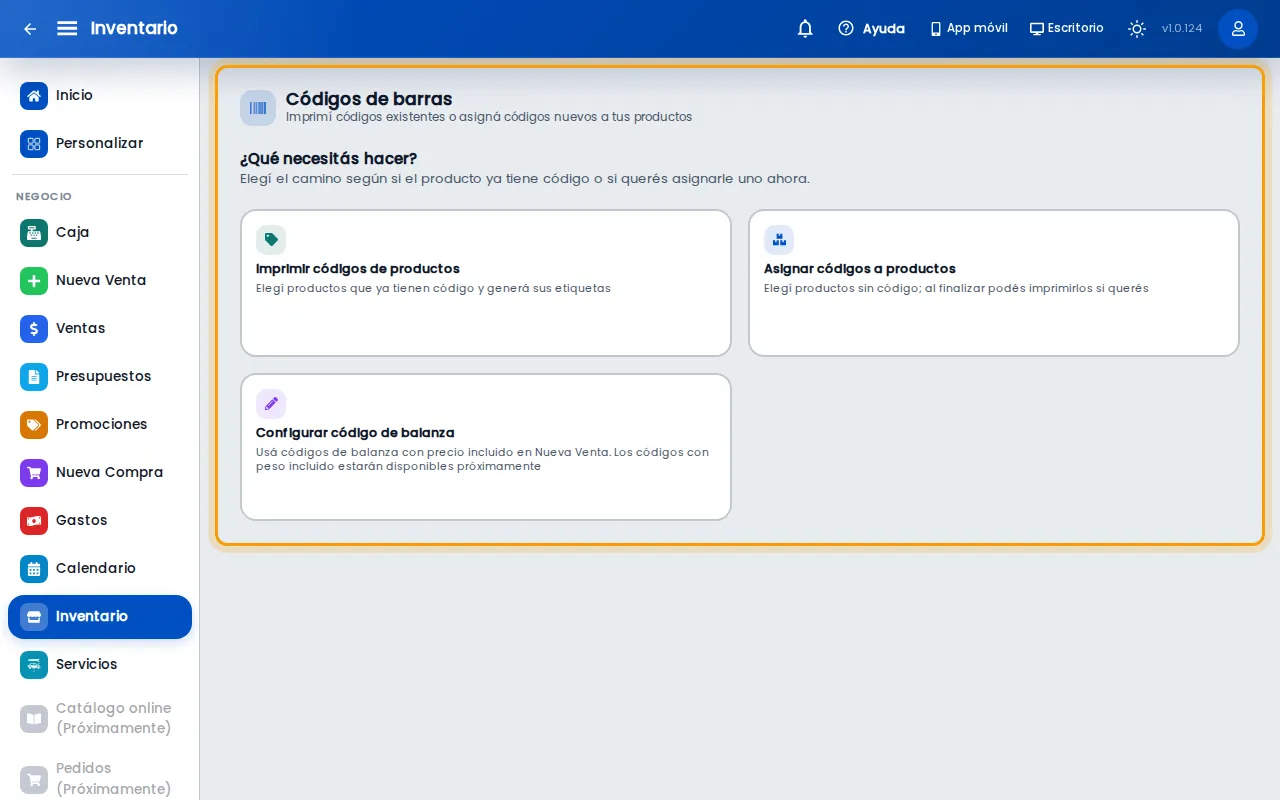Toggle the light/dark theme sun icon
Screen dimensions: 1280x800
click(1137, 28)
